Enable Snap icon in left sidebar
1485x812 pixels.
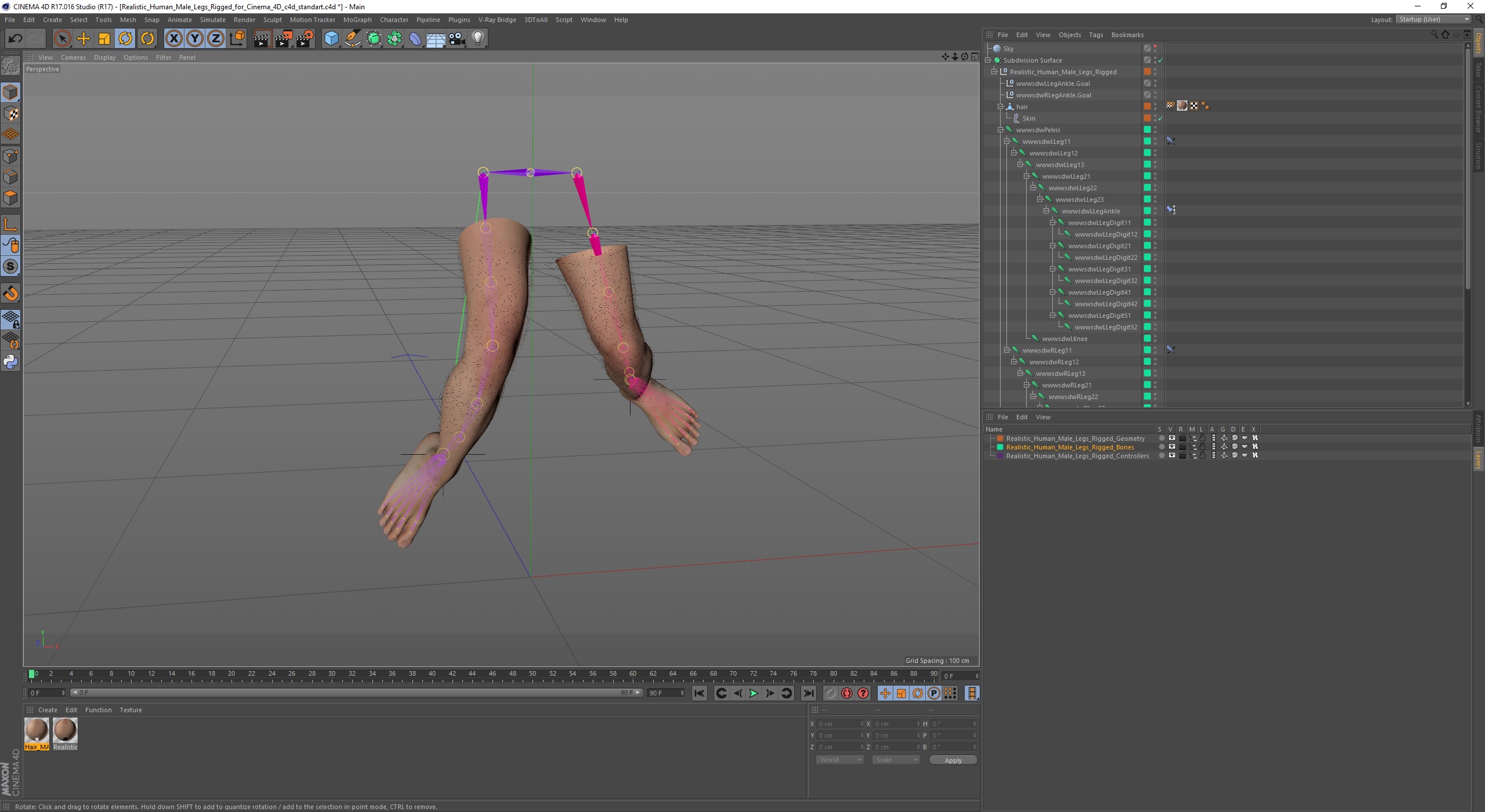click(x=10, y=293)
